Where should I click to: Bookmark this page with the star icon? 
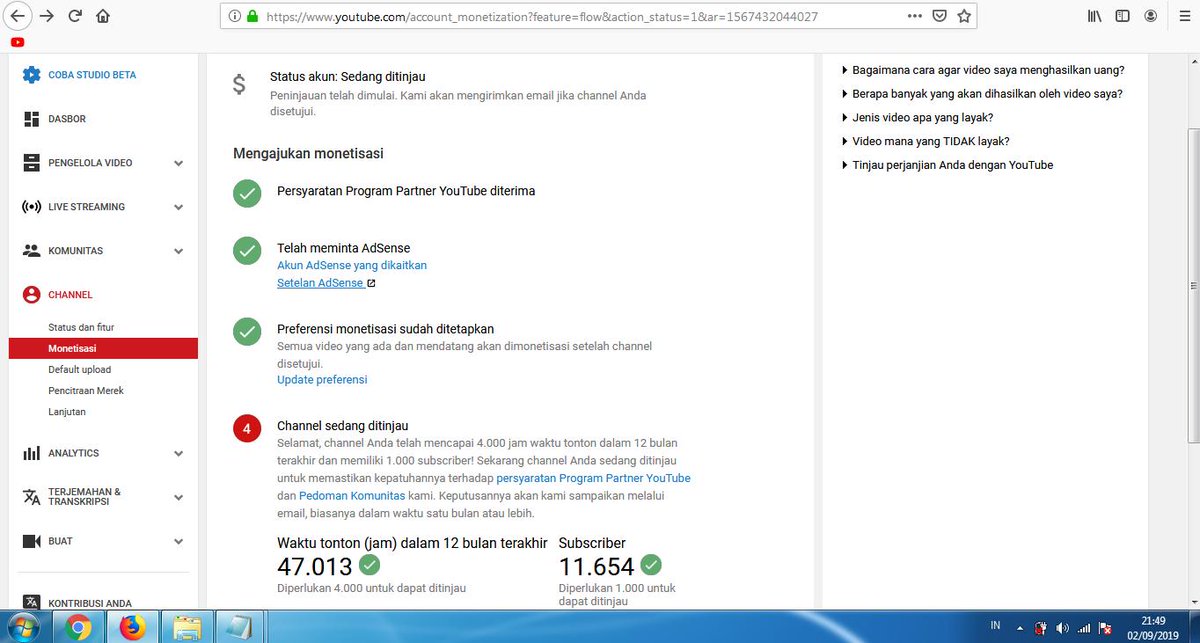coord(964,17)
